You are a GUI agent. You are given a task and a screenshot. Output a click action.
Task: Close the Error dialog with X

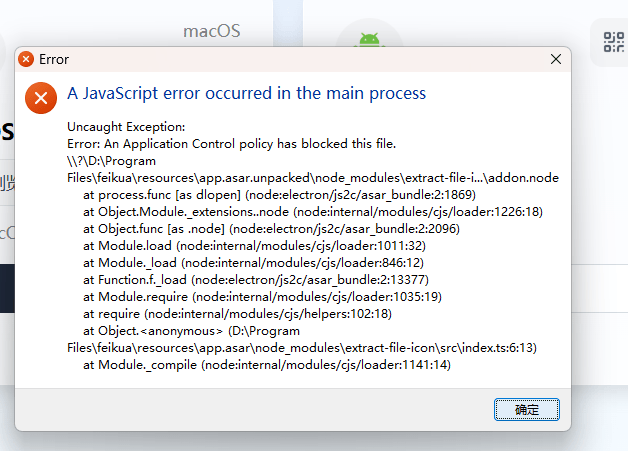tap(556, 59)
